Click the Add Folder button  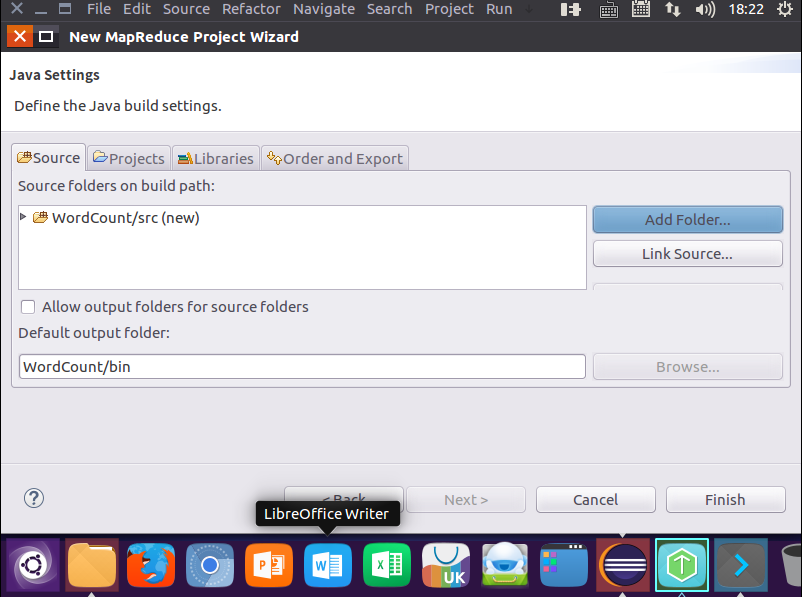pos(687,219)
